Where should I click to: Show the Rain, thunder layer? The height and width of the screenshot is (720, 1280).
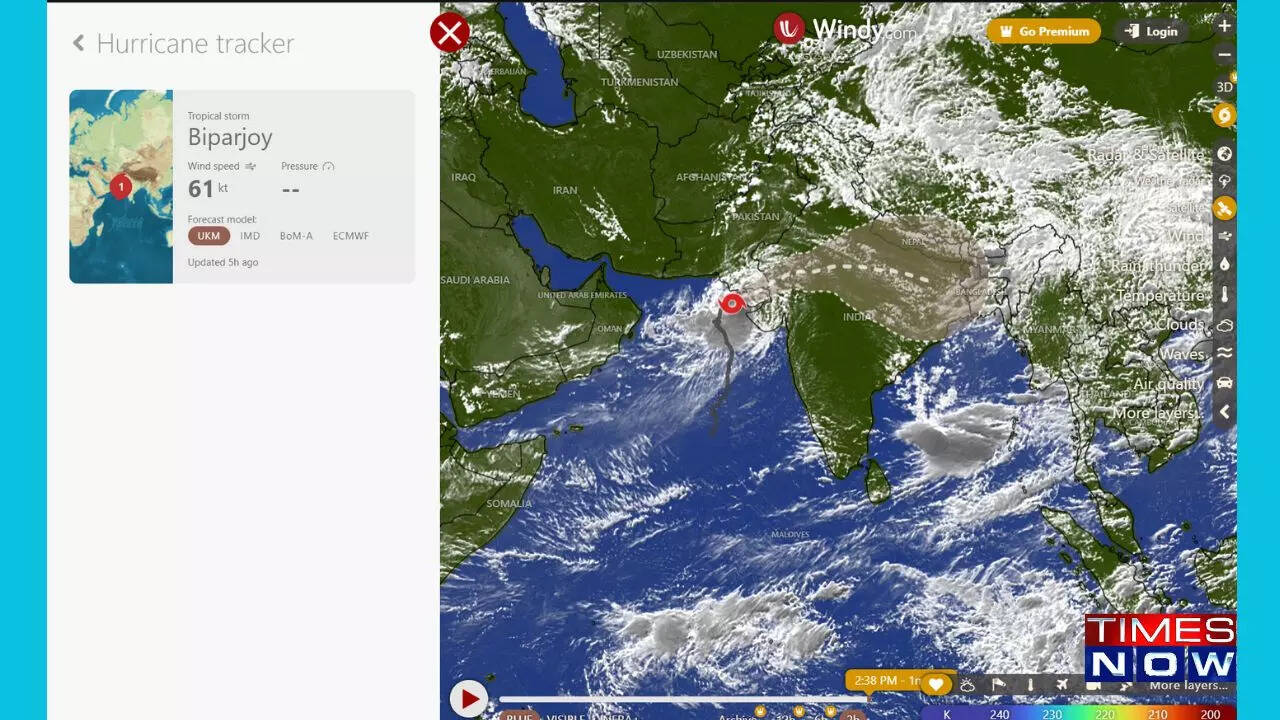(x=1224, y=265)
